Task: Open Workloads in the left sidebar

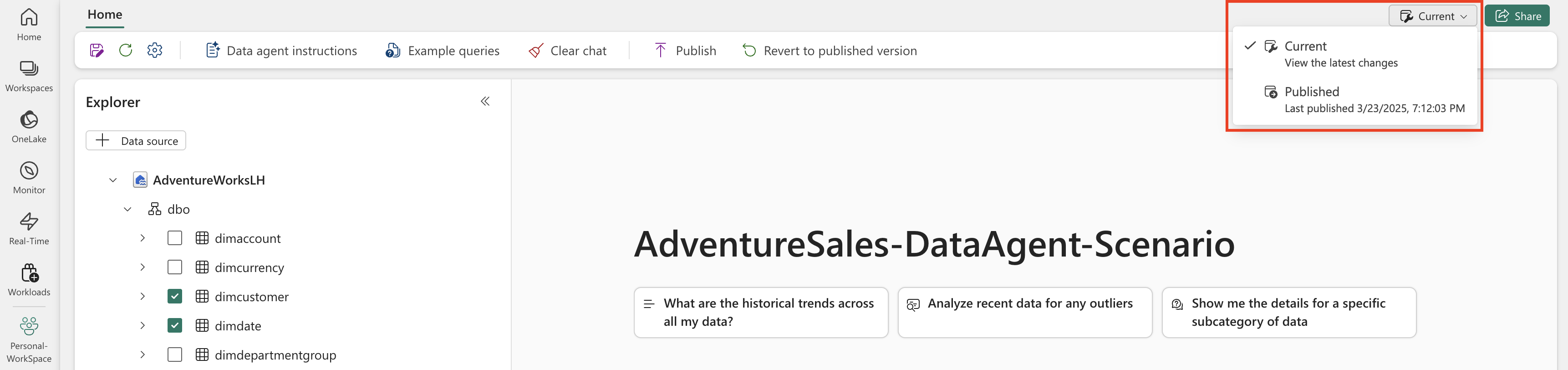Action: (x=29, y=280)
